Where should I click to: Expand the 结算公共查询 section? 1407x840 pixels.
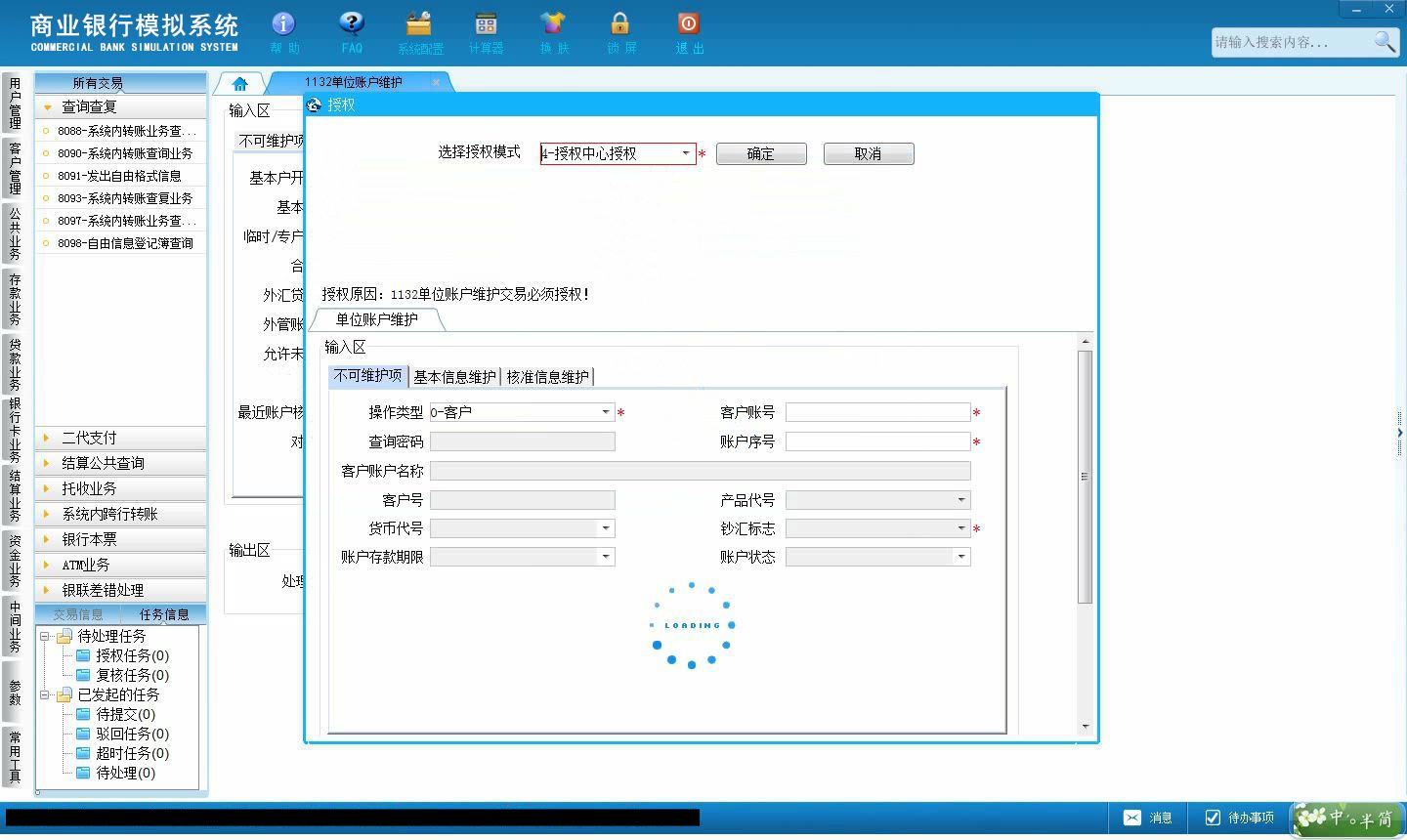(x=121, y=463)
